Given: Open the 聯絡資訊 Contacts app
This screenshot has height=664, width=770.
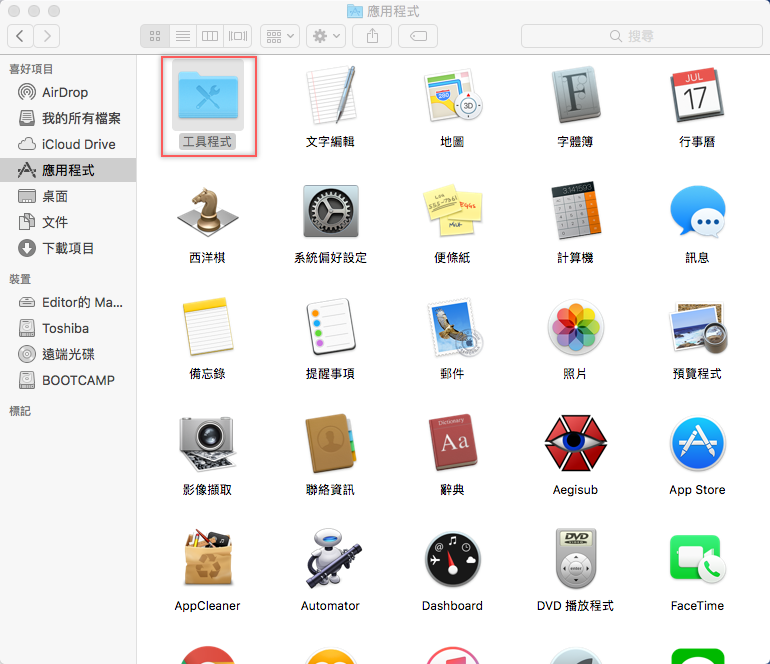Looking at the screenshot, I should [330, 443].
